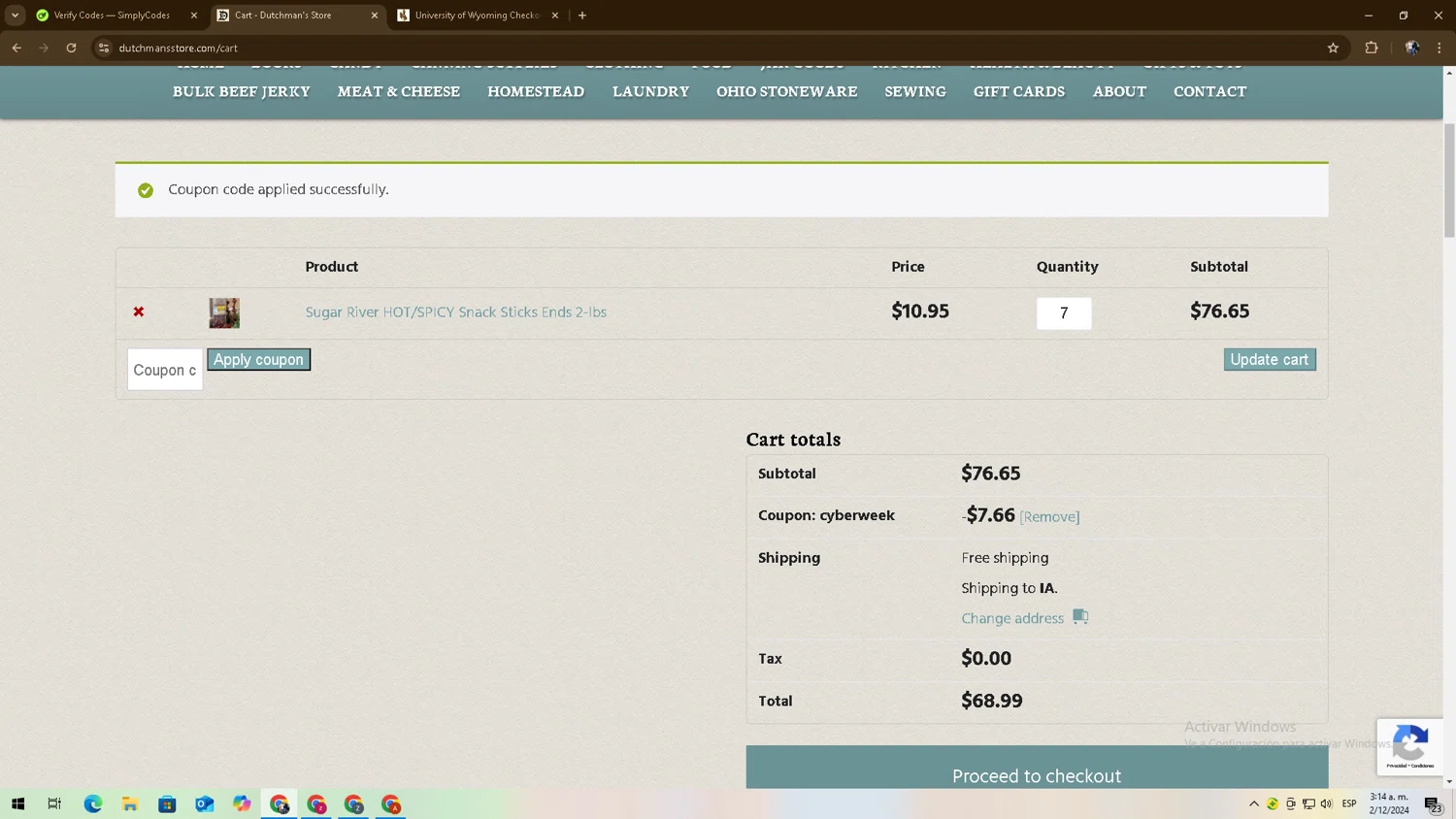Click the Change address link

coord(1012,618)
